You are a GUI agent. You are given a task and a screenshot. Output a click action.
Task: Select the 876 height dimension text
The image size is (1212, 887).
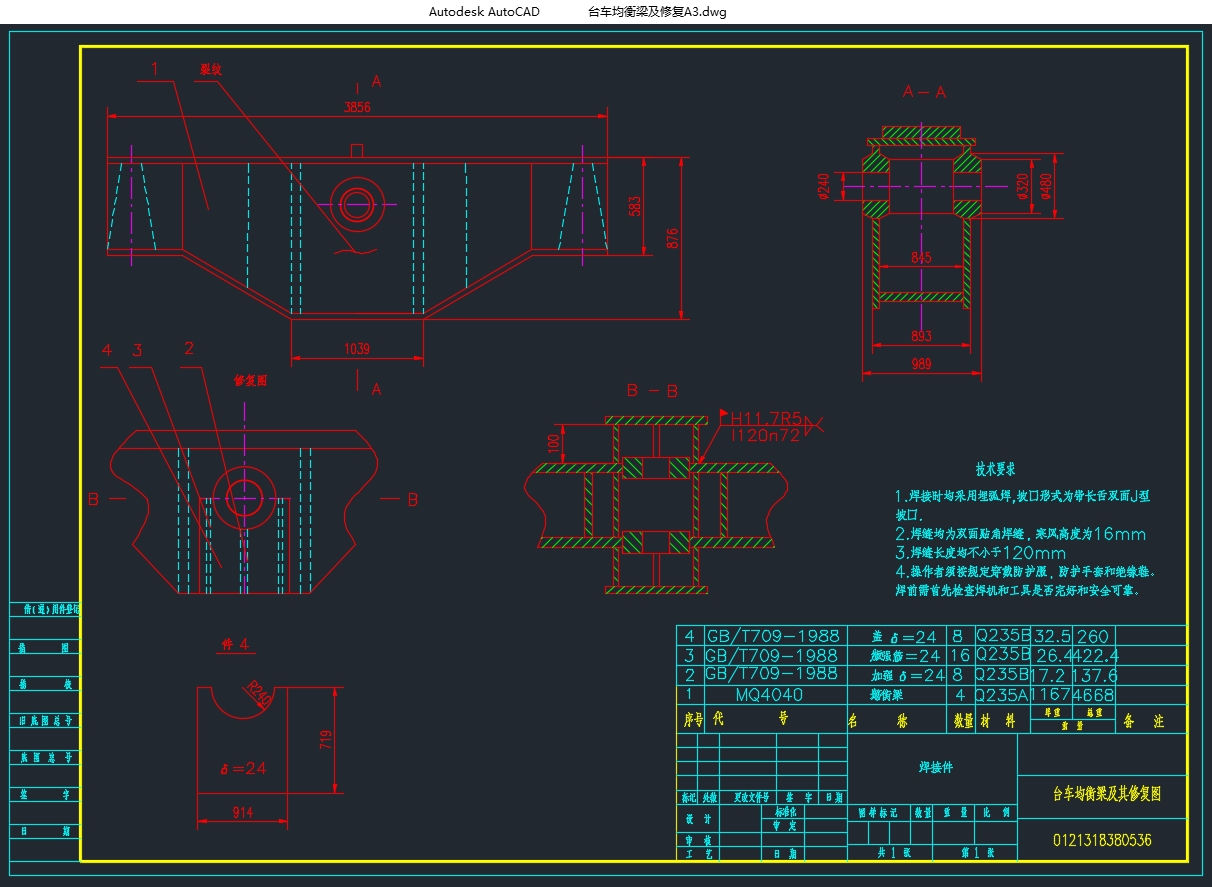673,238
